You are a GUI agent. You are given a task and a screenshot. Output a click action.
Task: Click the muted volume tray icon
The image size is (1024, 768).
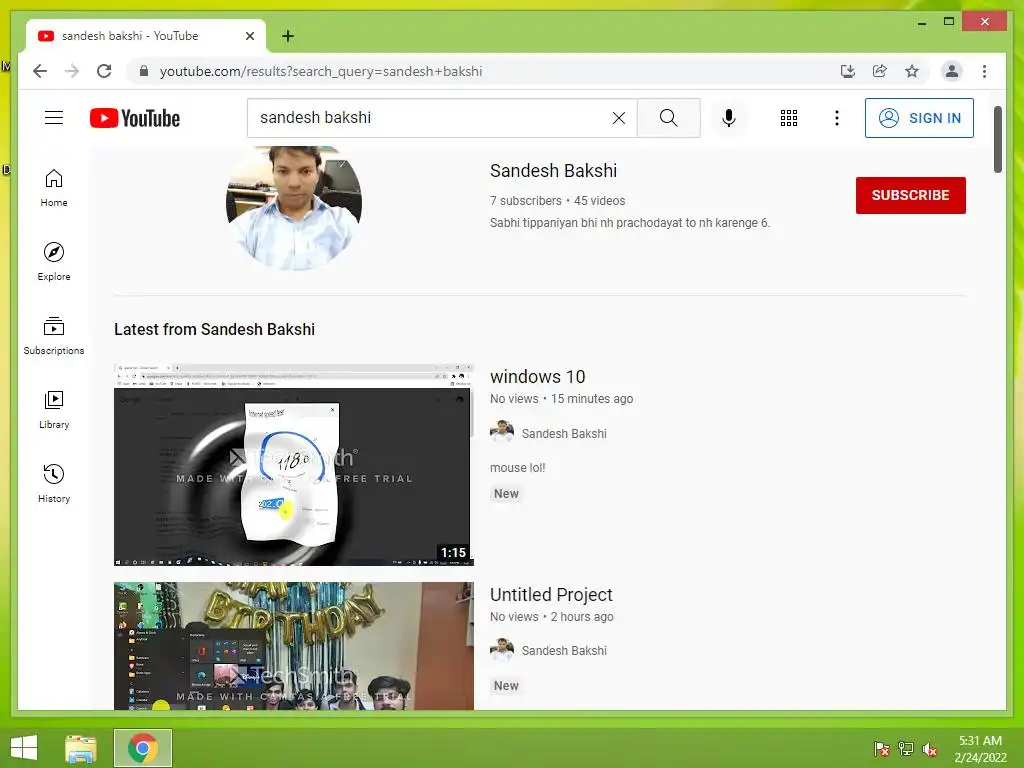[930, 749]
